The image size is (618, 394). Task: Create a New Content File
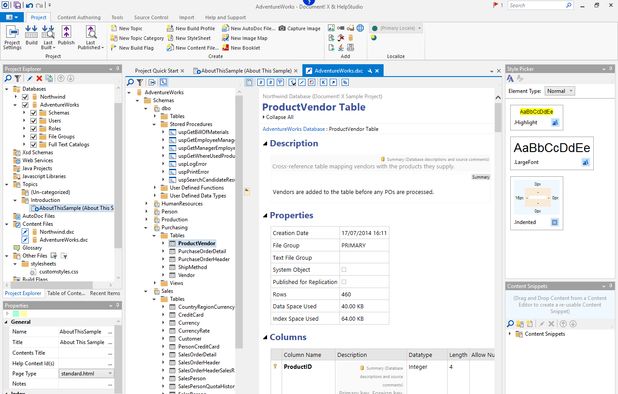click(x=192, y=48)
